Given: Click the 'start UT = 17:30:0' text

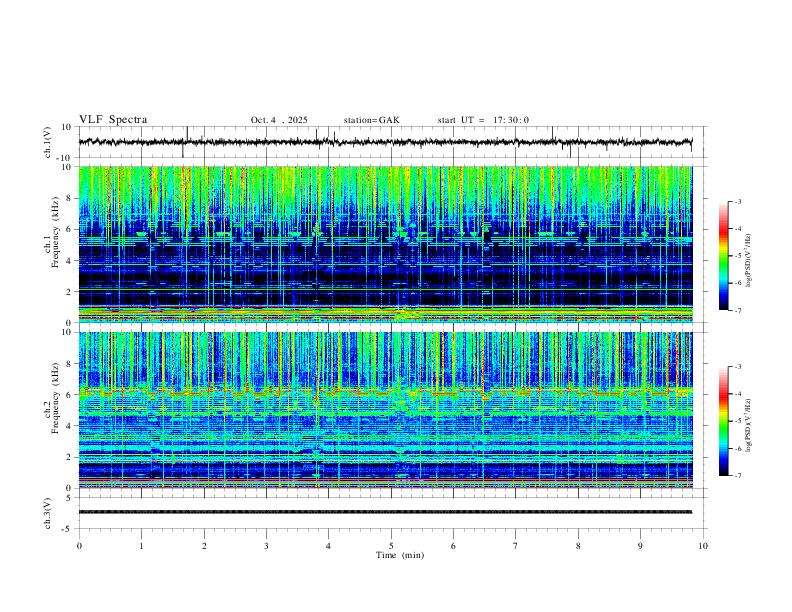Looking at the screenshot, I should click(x=483, y=120).
